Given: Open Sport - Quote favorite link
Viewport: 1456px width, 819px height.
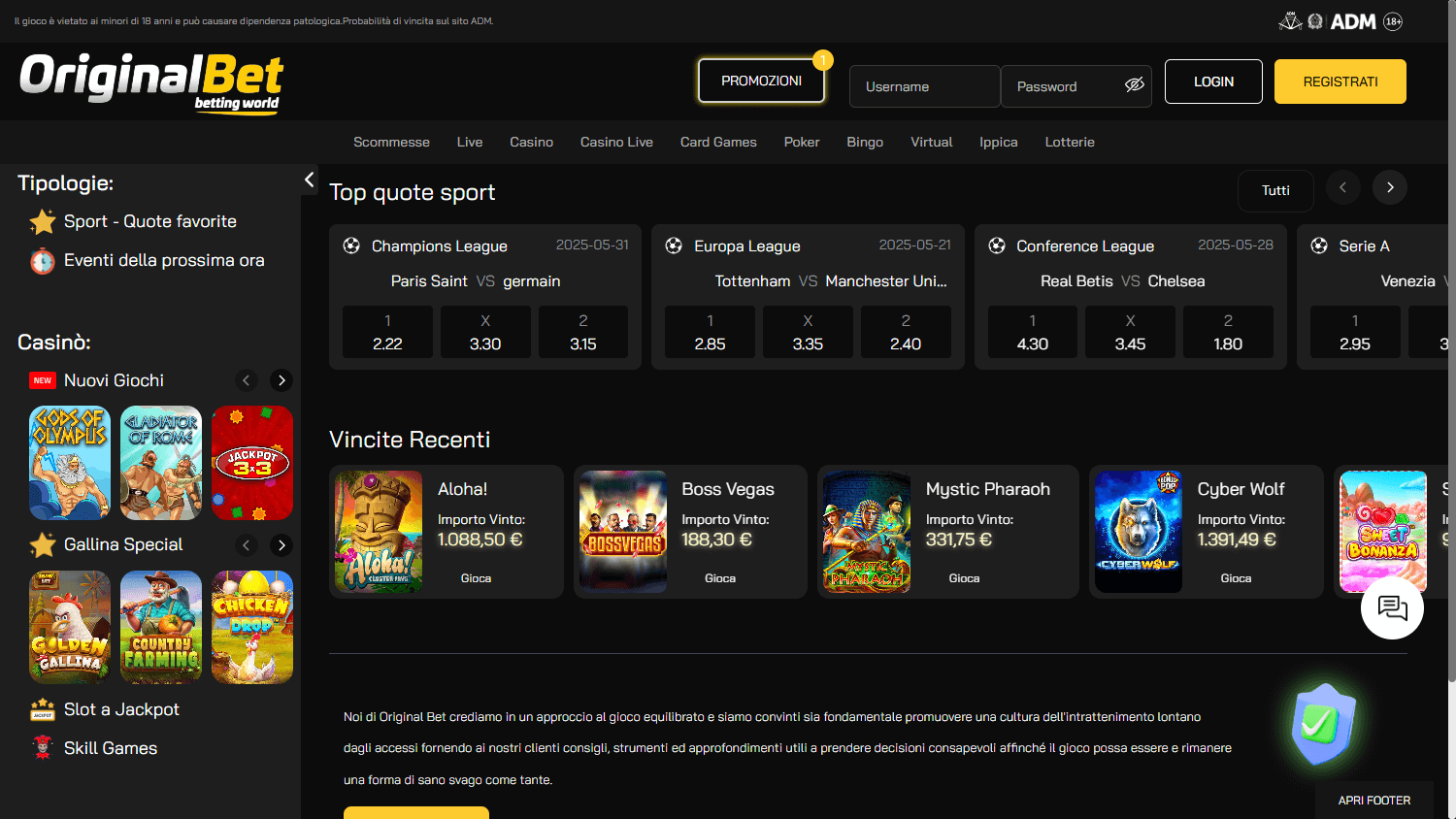Looking at the screenshot, I should click(150, 221).
